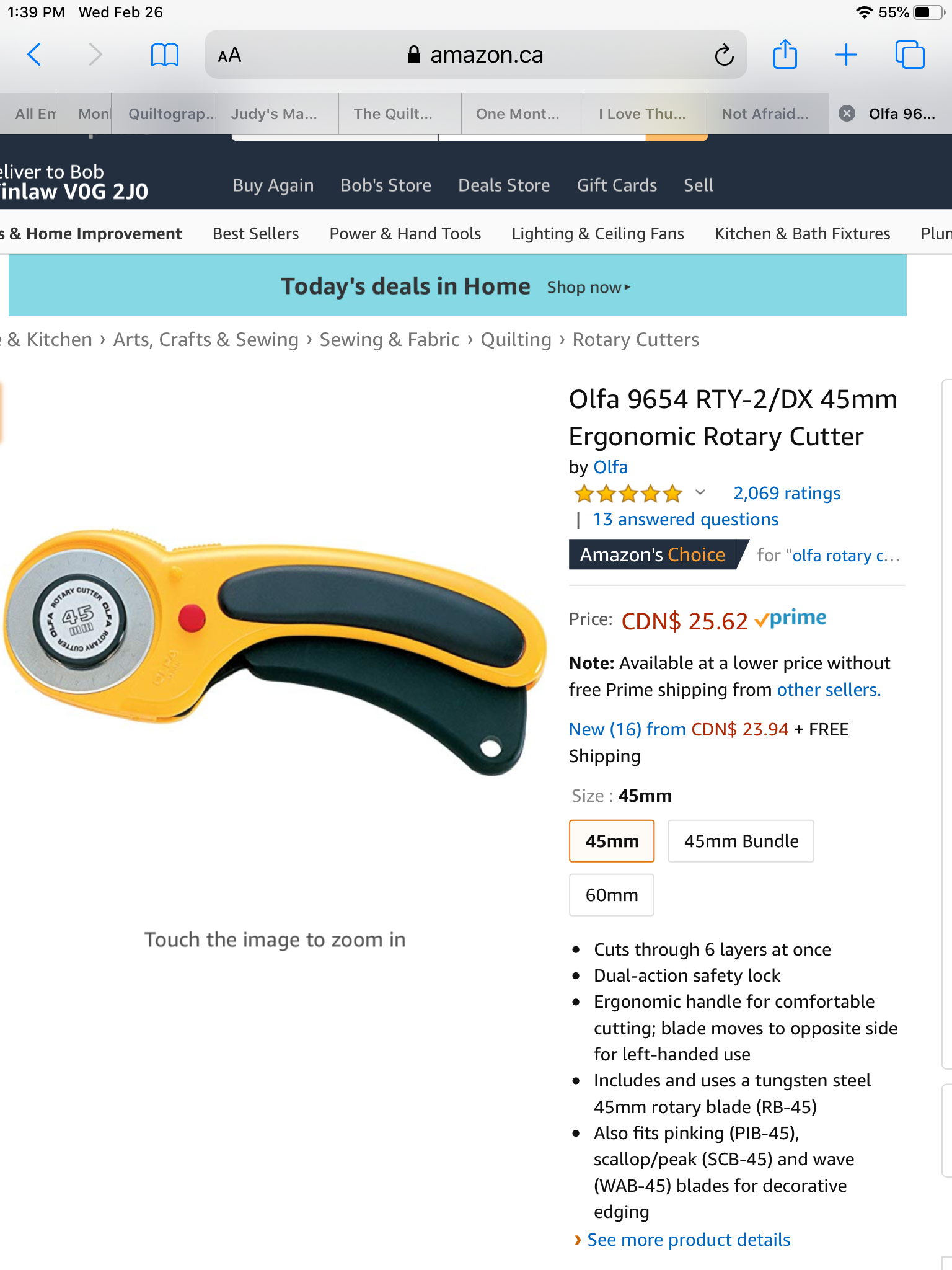Pick the 60mm size option
952x1270 pixels.
coord(611,895)
